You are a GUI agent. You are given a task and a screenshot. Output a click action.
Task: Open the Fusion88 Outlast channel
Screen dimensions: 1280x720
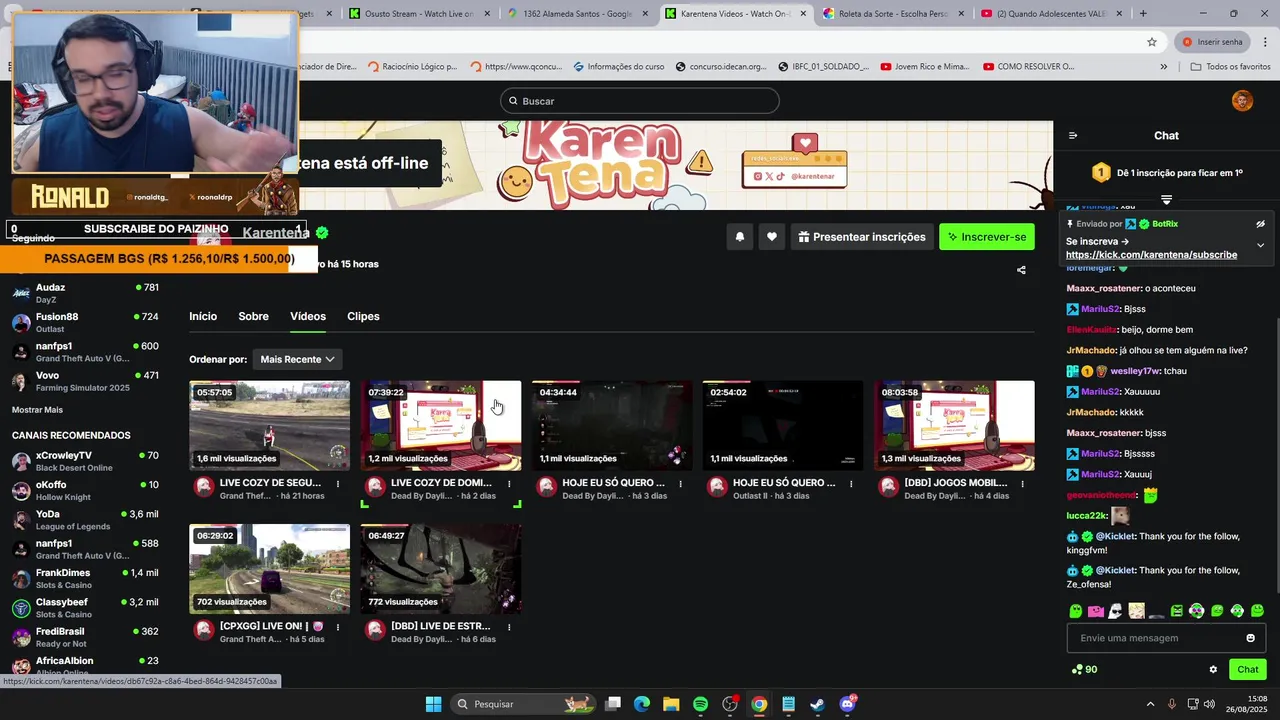[85, 322]
